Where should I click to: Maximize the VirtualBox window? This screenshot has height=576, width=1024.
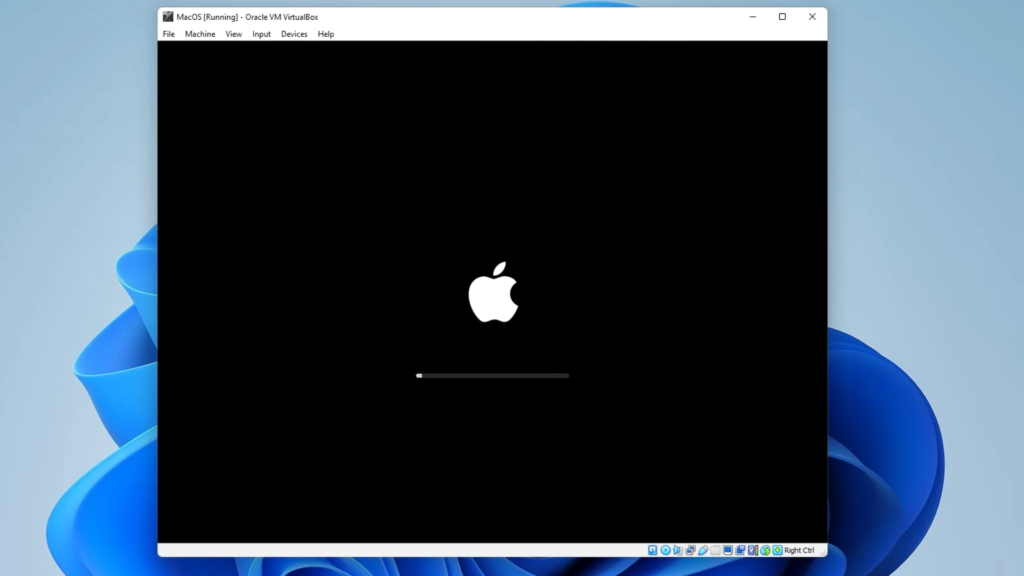(x=782, y=17)
